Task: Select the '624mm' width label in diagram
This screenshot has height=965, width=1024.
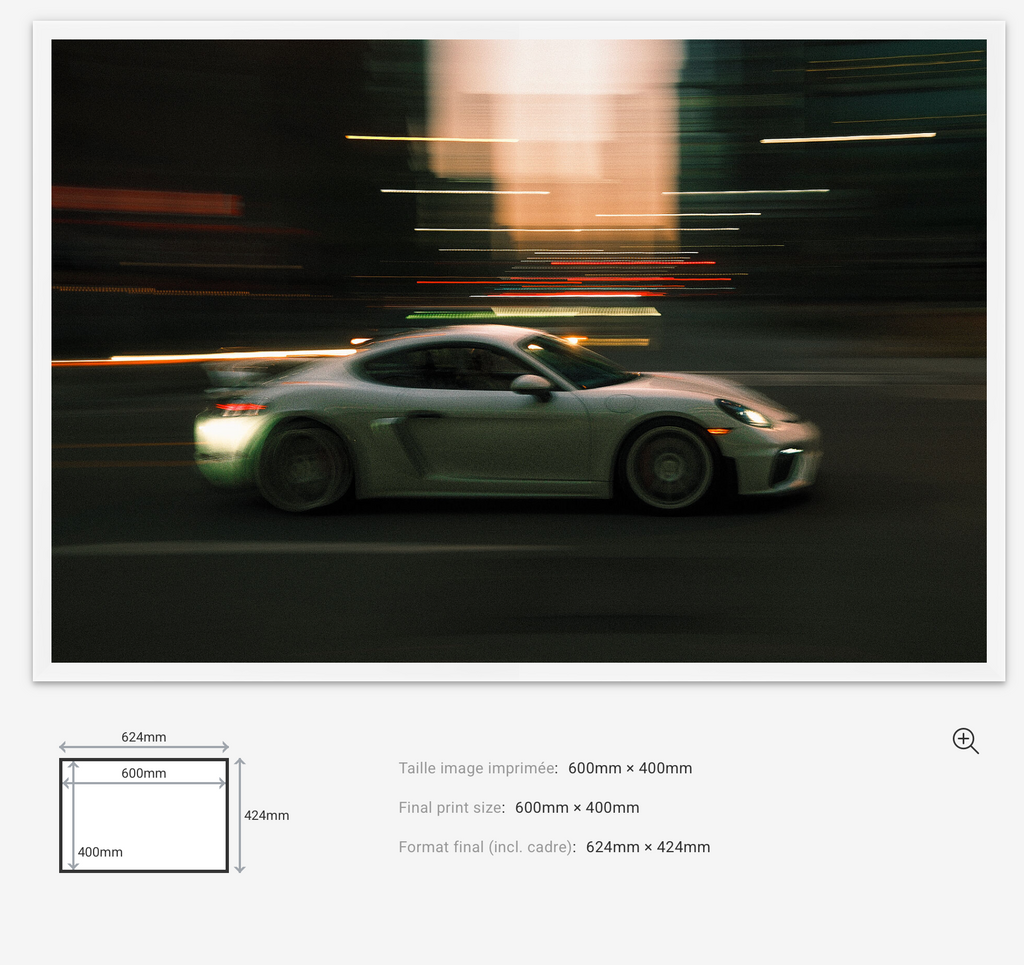Action: click(x=144, y=737)
